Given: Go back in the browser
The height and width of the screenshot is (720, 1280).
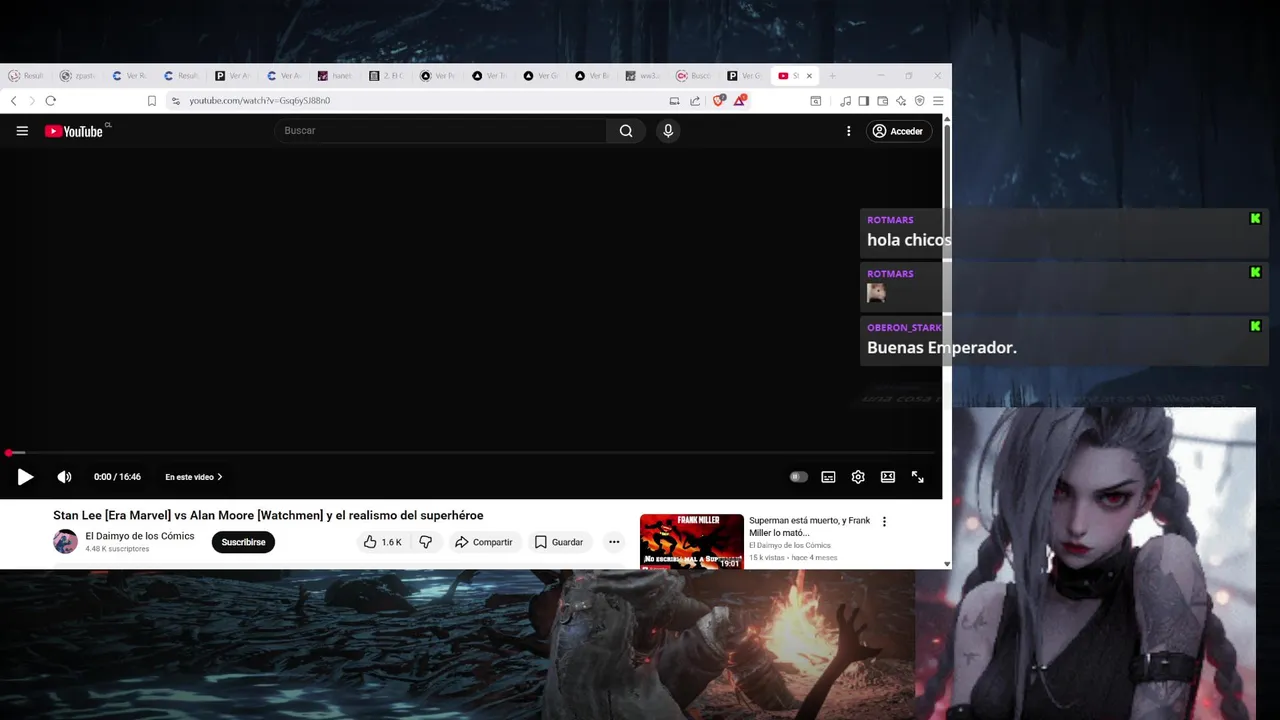Looking at the screenshot, I should (13, 101).
